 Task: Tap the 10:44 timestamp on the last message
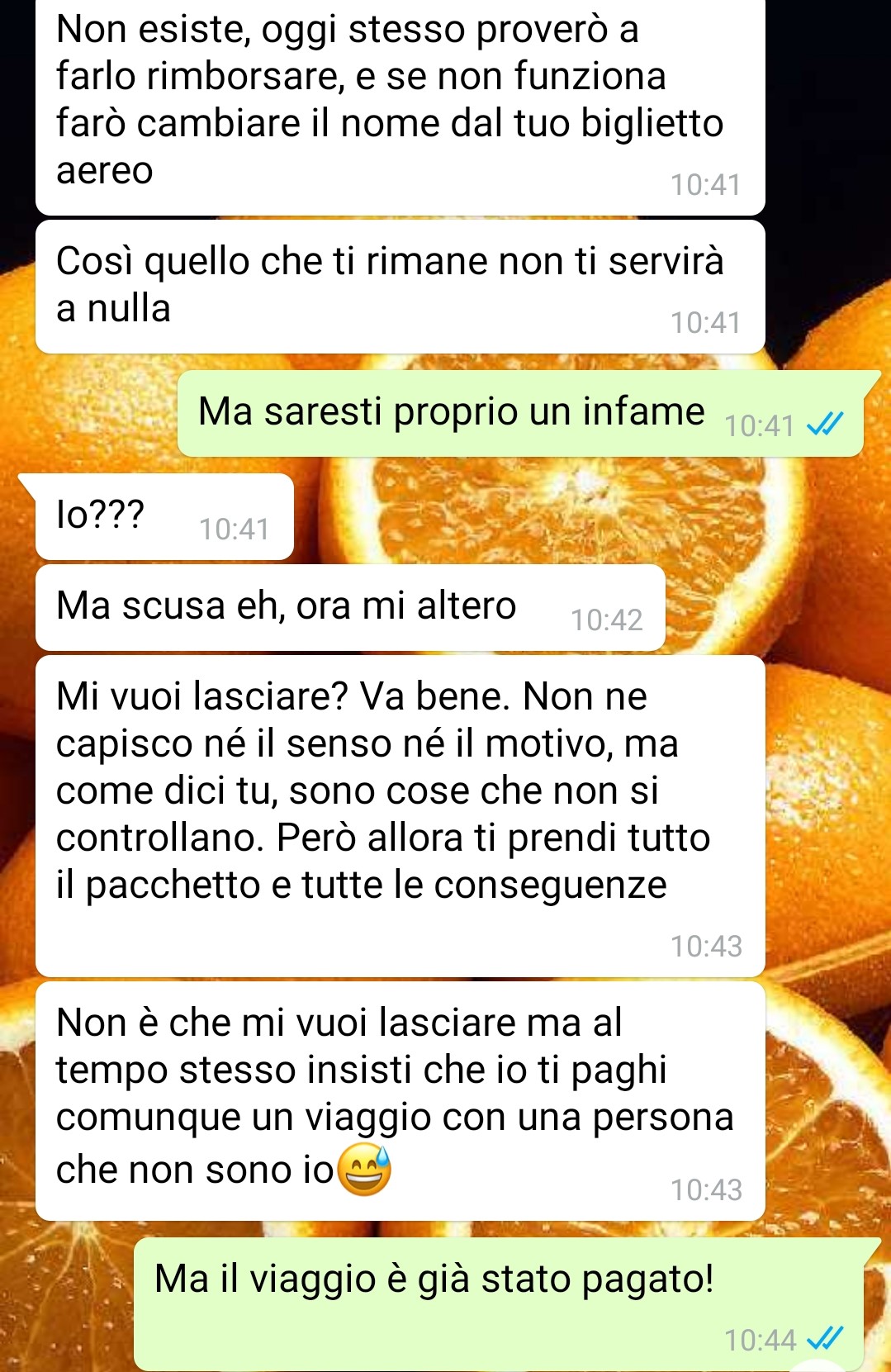click(x=760, y=1340)
